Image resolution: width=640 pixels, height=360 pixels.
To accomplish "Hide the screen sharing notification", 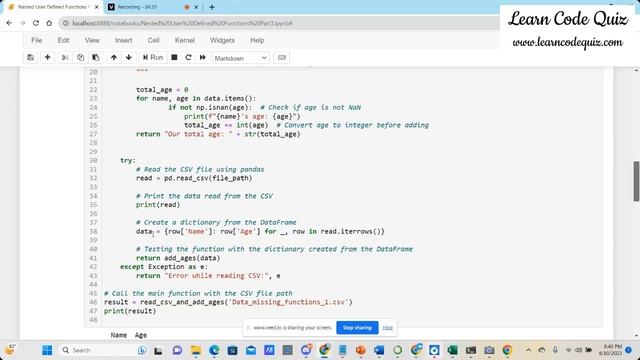I will (x=388, y=328).
